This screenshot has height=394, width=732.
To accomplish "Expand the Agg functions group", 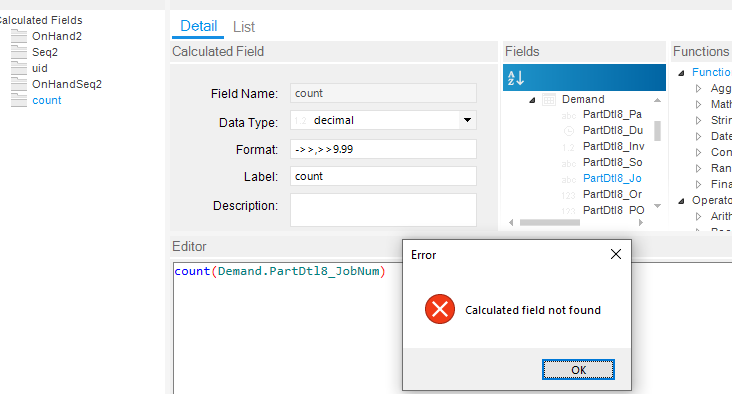I will point(698,88).
